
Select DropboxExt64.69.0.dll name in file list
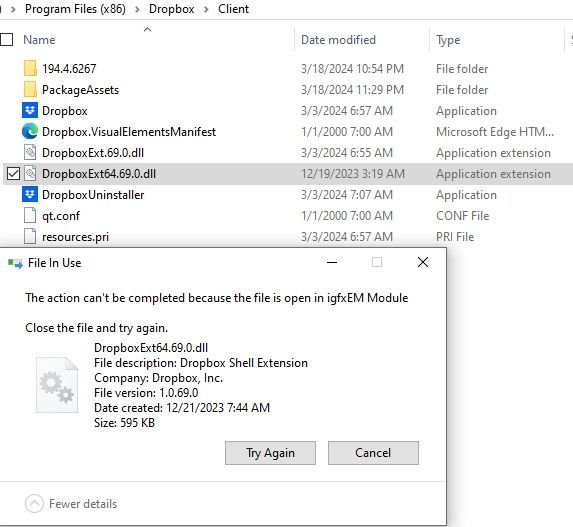(99, 174)
